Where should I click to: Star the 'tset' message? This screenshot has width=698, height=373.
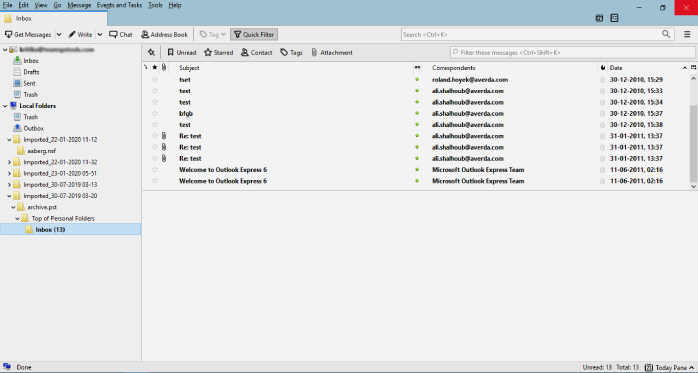click(x=154, y=80)
